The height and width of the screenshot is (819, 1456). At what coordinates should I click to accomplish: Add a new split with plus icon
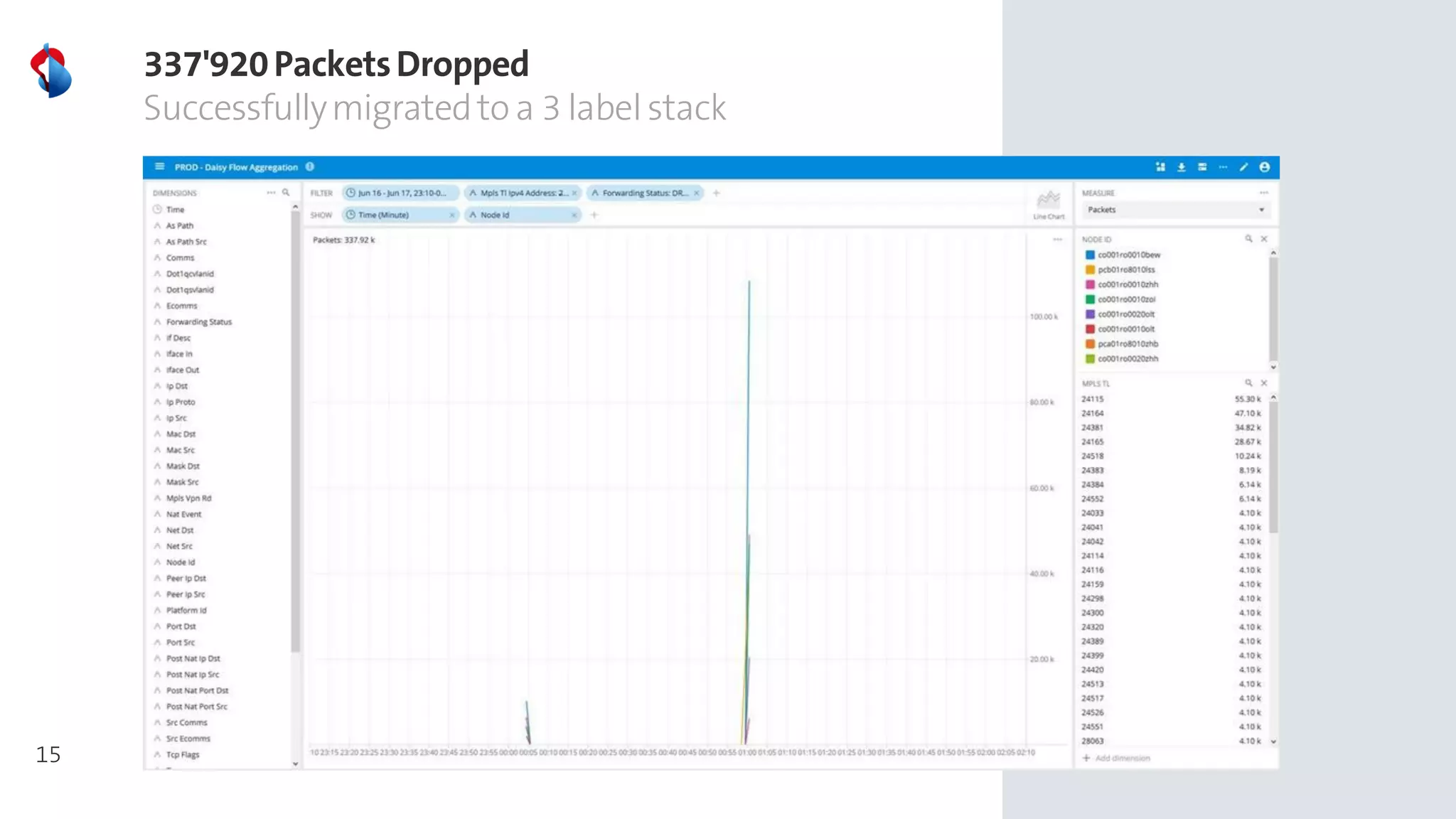594,215
